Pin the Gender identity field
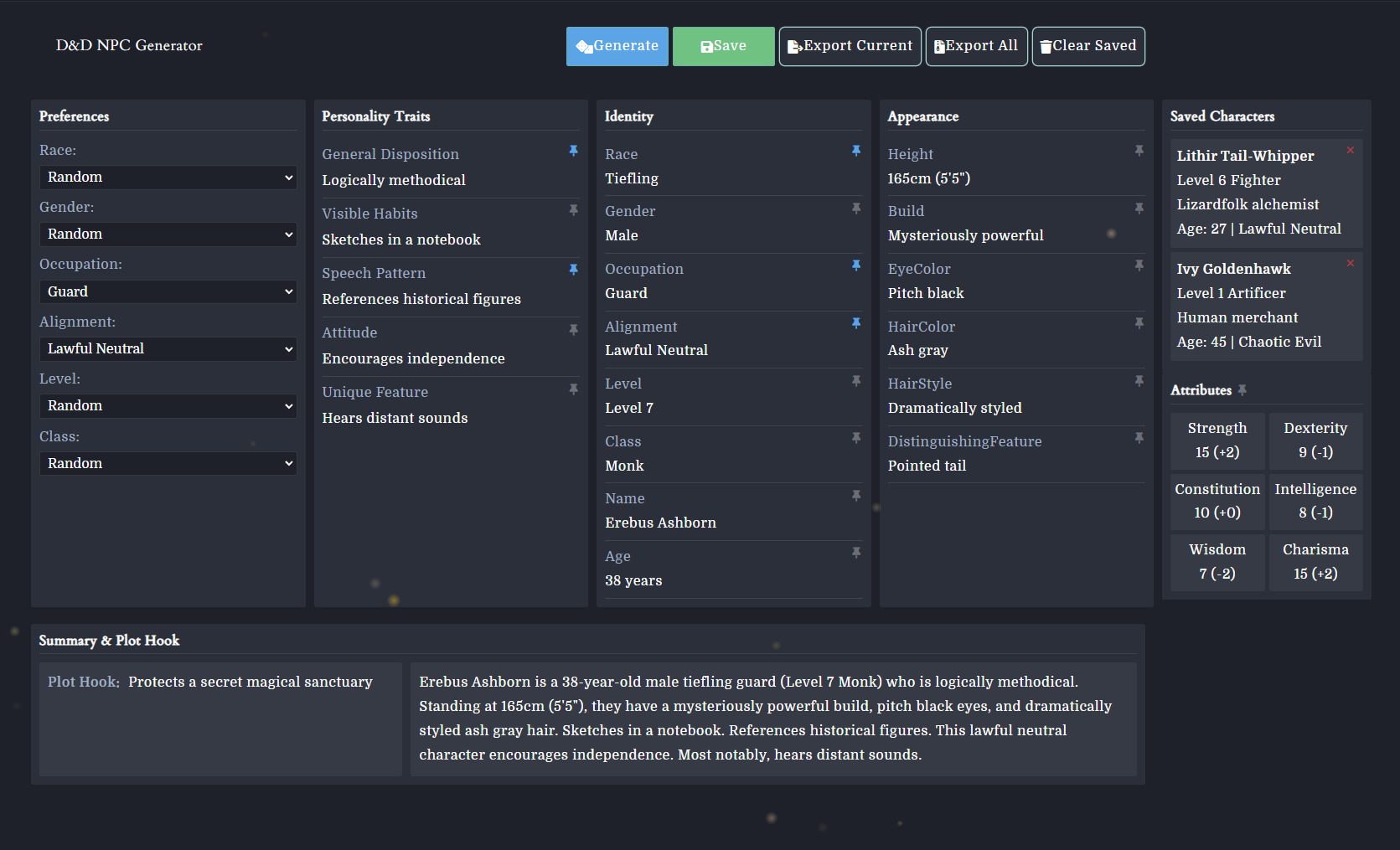The image size is (1400, 850). click(x=856, y=209)
